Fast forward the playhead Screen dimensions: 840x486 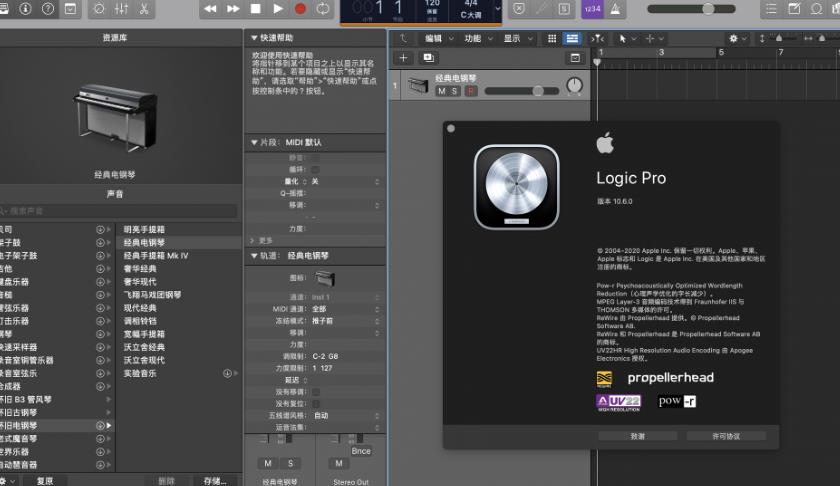pyautogui.click(x=233, y=9)
